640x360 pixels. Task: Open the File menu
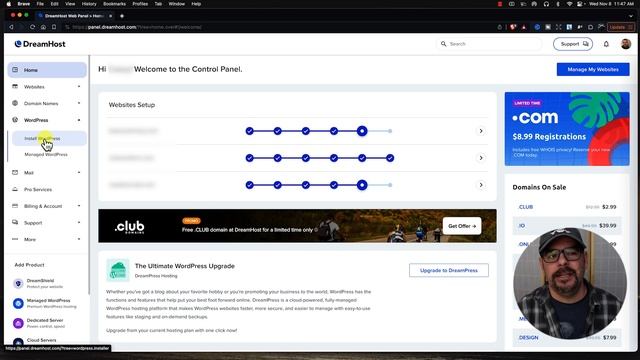coord(40,4)
